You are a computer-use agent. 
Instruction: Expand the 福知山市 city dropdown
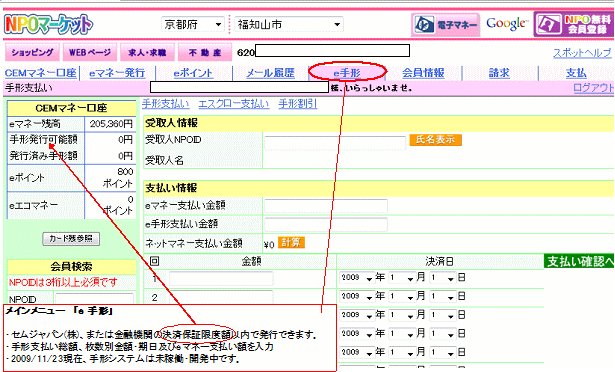click(x=289, y=25)
